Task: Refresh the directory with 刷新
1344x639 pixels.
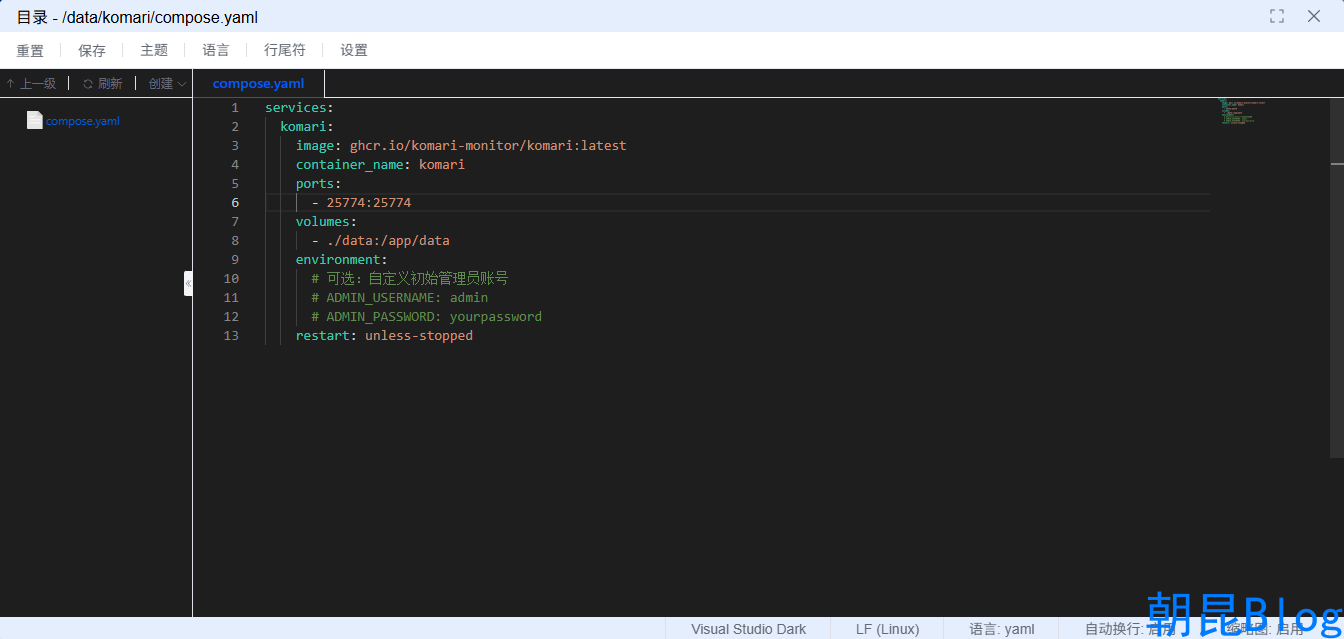Action: [x=102, y=84]
